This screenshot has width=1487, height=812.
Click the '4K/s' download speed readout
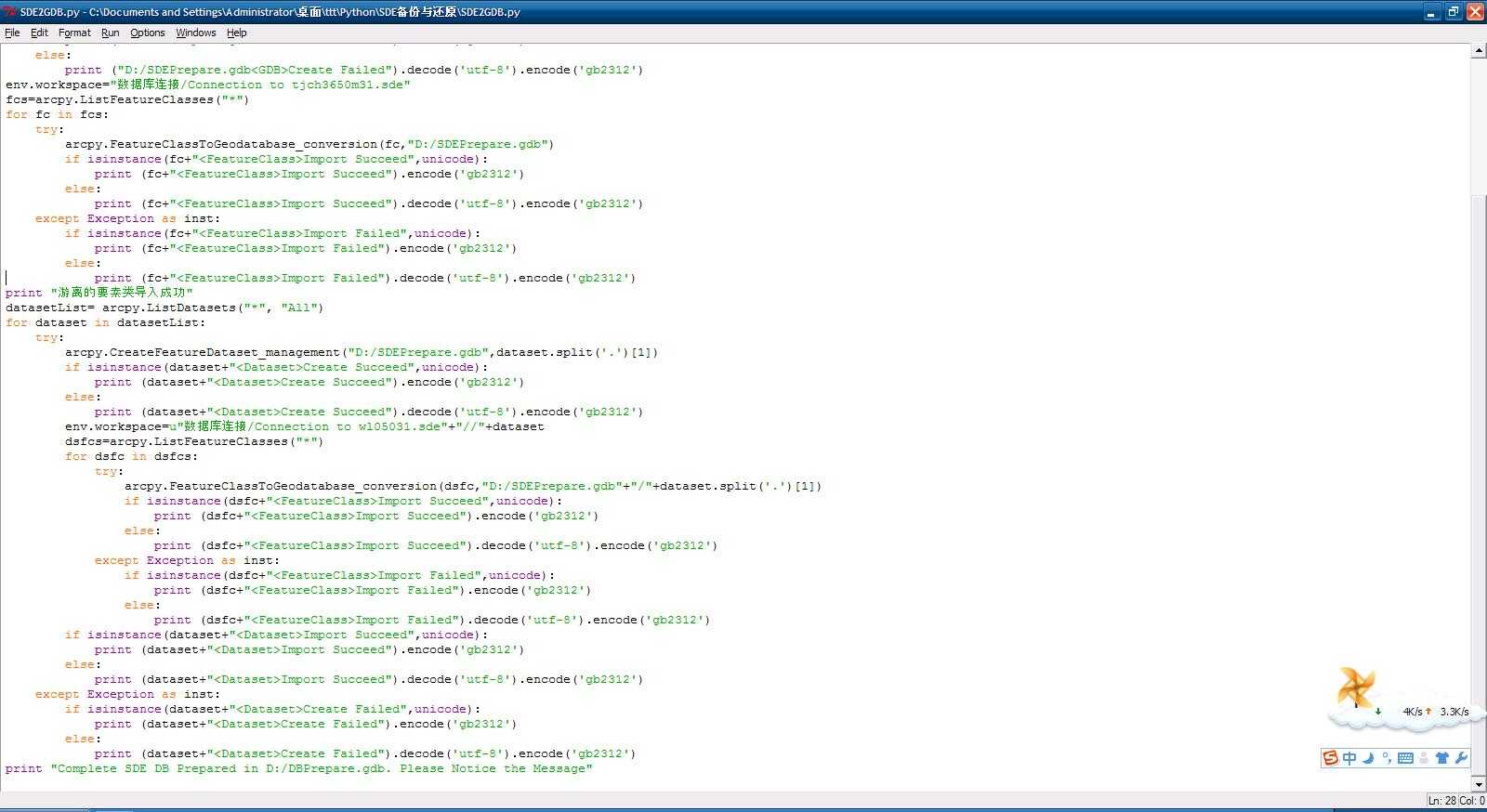pyautogui.click(x=1413, y=712)
